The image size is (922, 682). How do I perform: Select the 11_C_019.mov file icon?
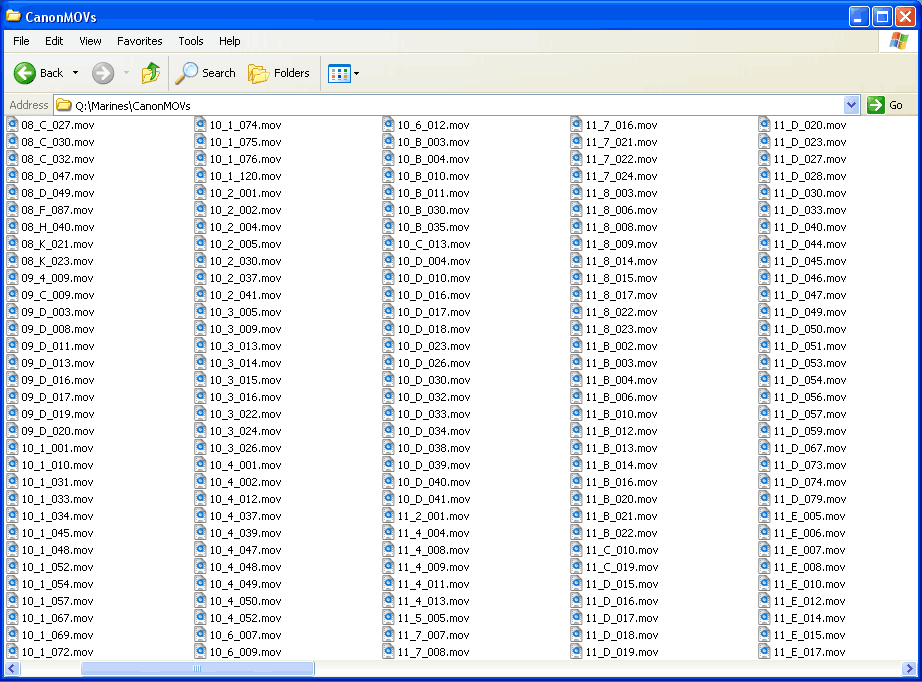click(576, 567)
